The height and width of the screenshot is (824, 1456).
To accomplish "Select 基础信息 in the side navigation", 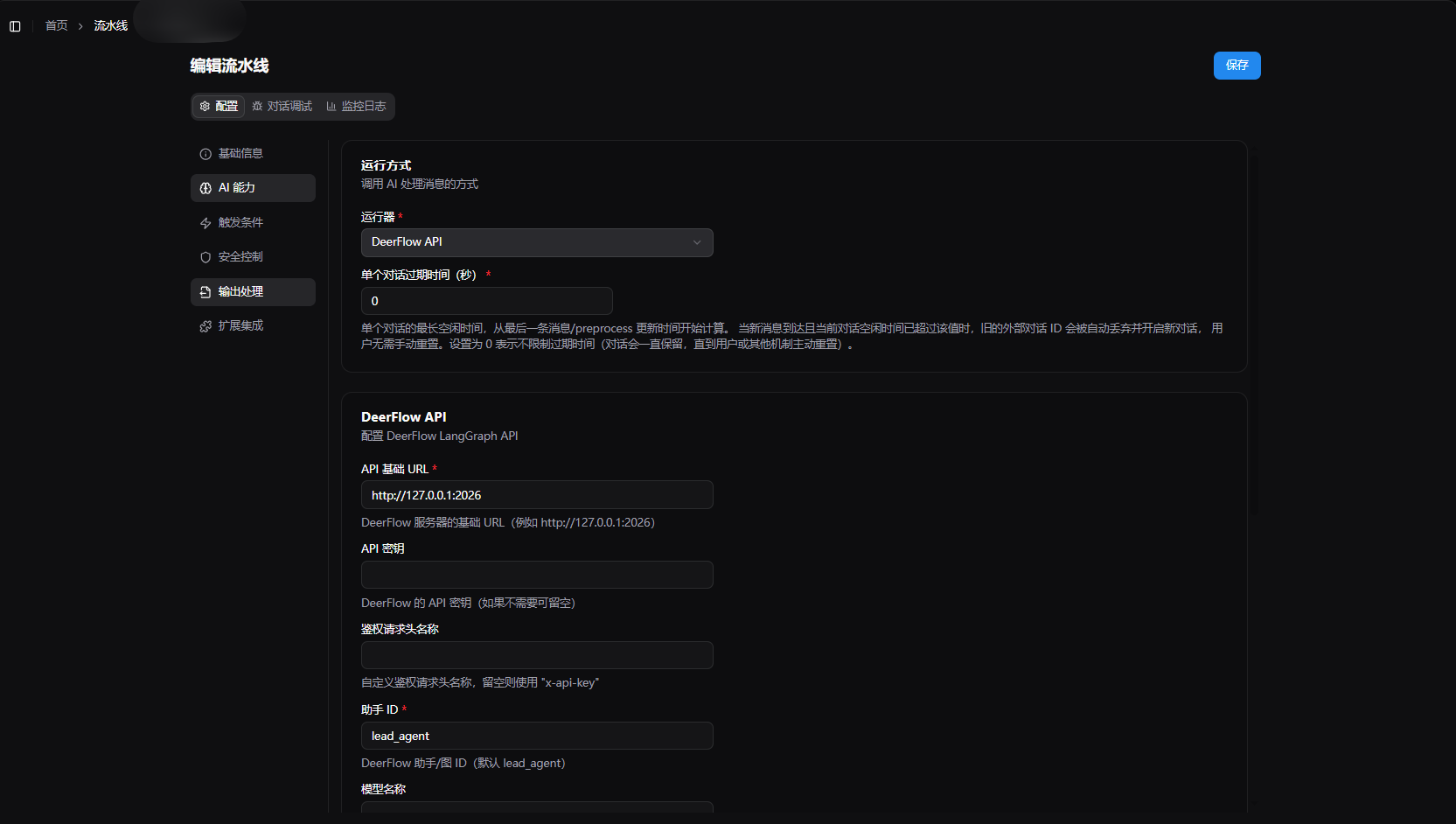I will point(253,154).
